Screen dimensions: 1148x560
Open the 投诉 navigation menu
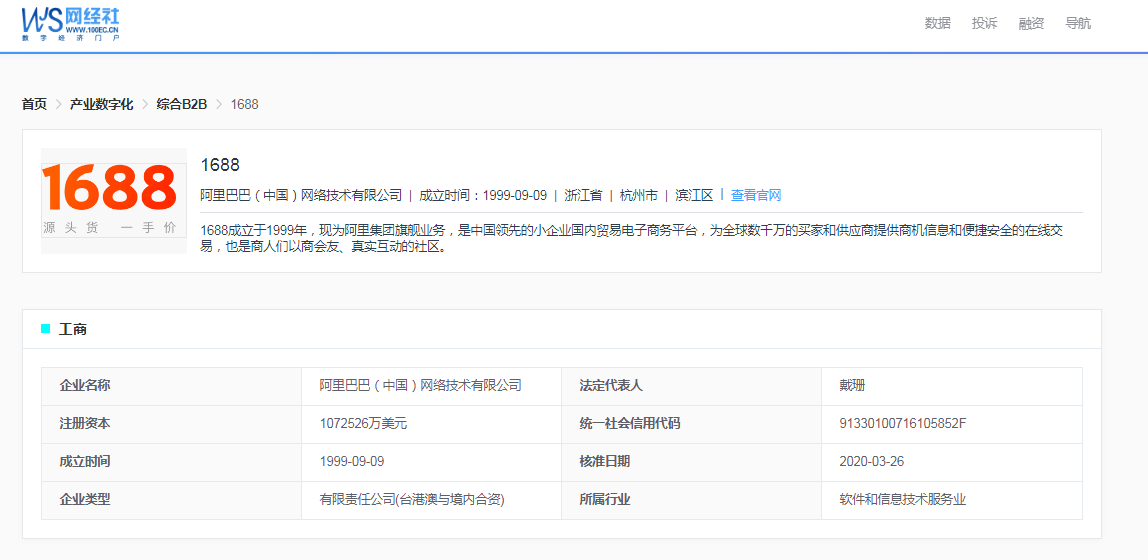[984, 23]
